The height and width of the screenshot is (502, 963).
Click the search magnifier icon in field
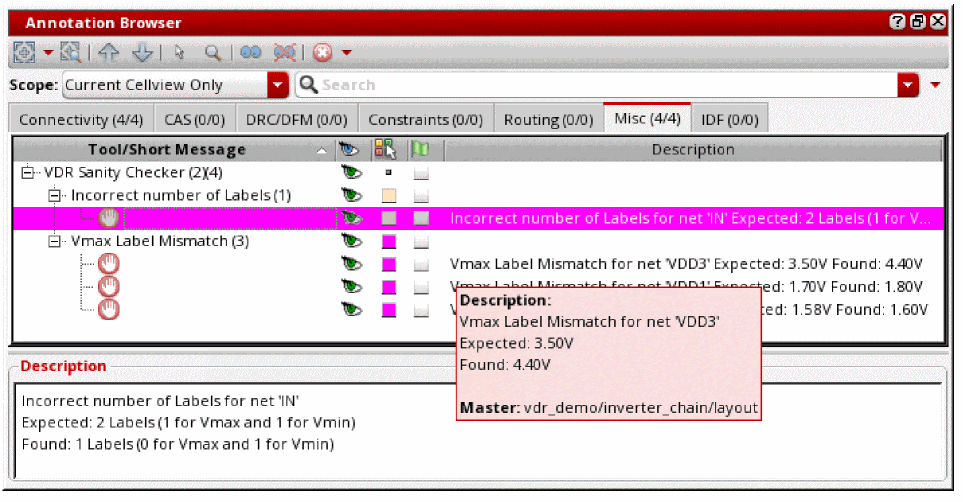coord(308,85)
